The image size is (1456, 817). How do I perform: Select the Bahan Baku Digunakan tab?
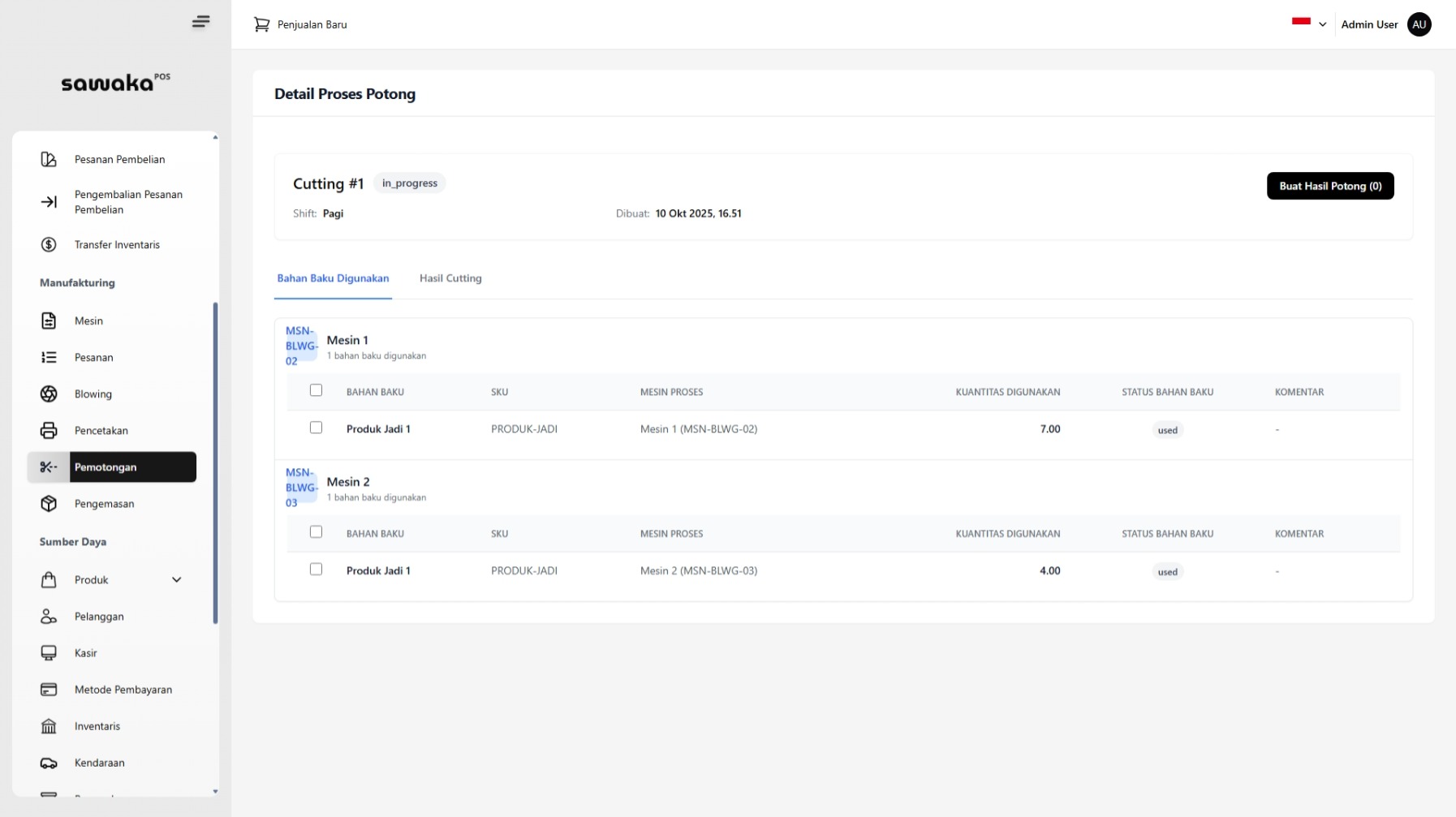point(333,278)
